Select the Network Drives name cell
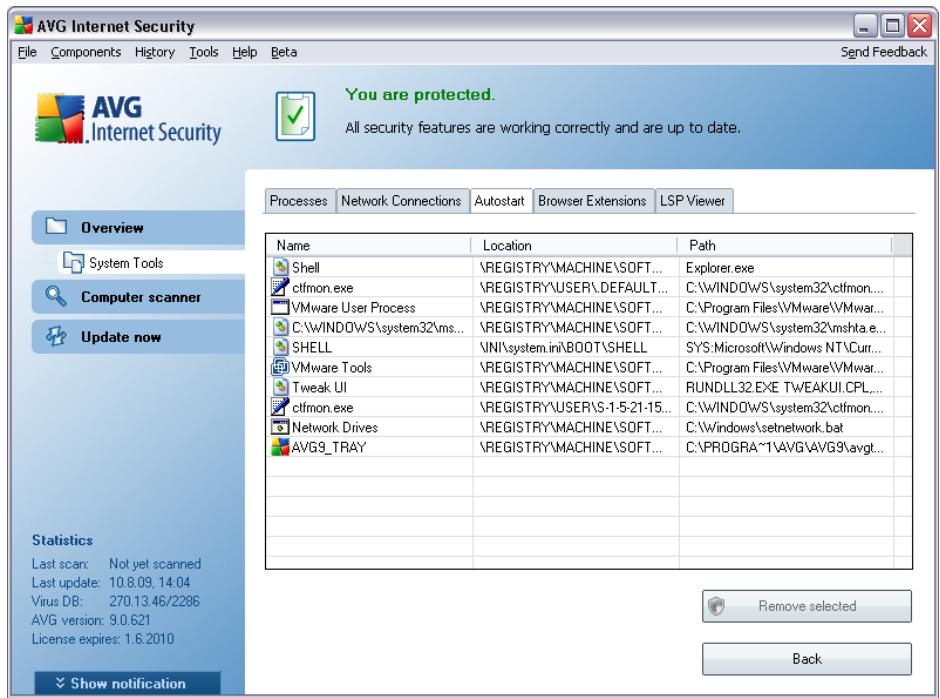Image resolution: width=940 pixels, height=698 pixels. point(369,427)
